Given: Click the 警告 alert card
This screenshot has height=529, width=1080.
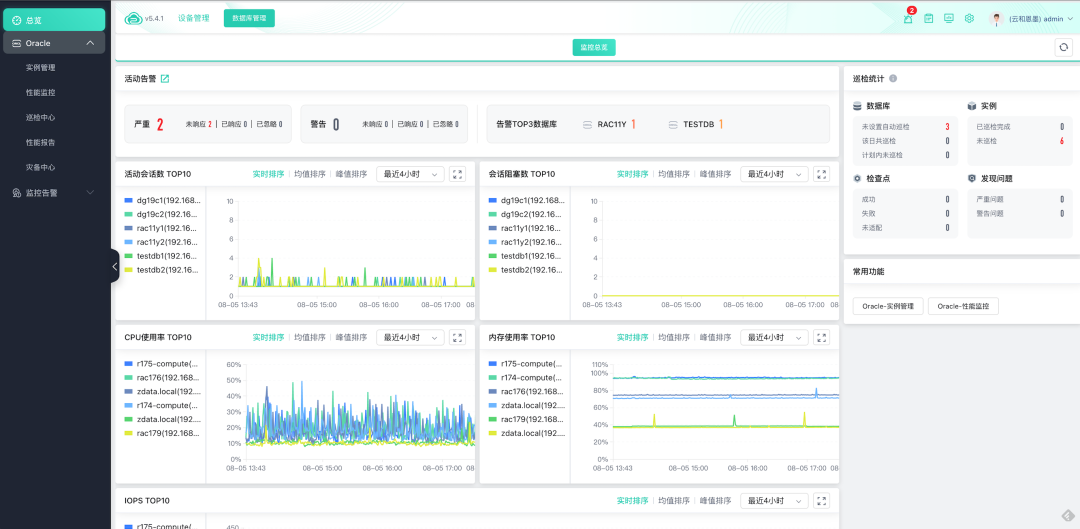Looking at the screenshot, I should [384, 124].
